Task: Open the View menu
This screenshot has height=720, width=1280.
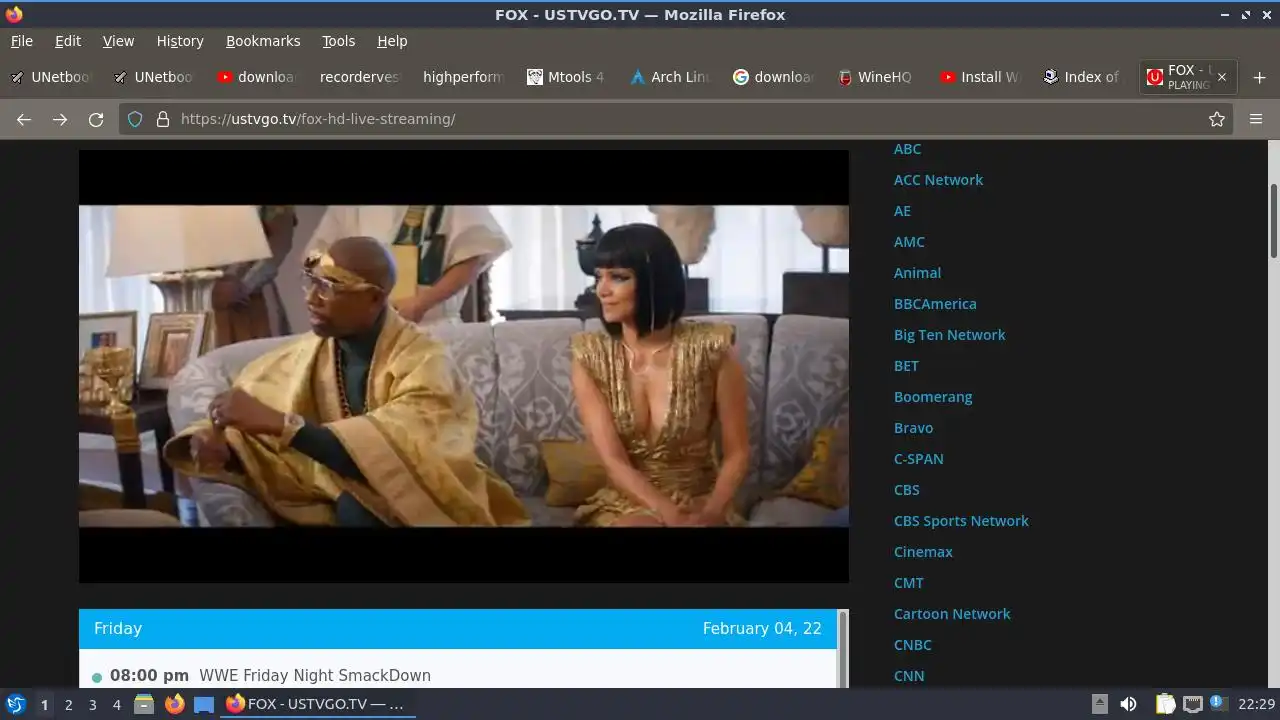Action: click(118, 41)
